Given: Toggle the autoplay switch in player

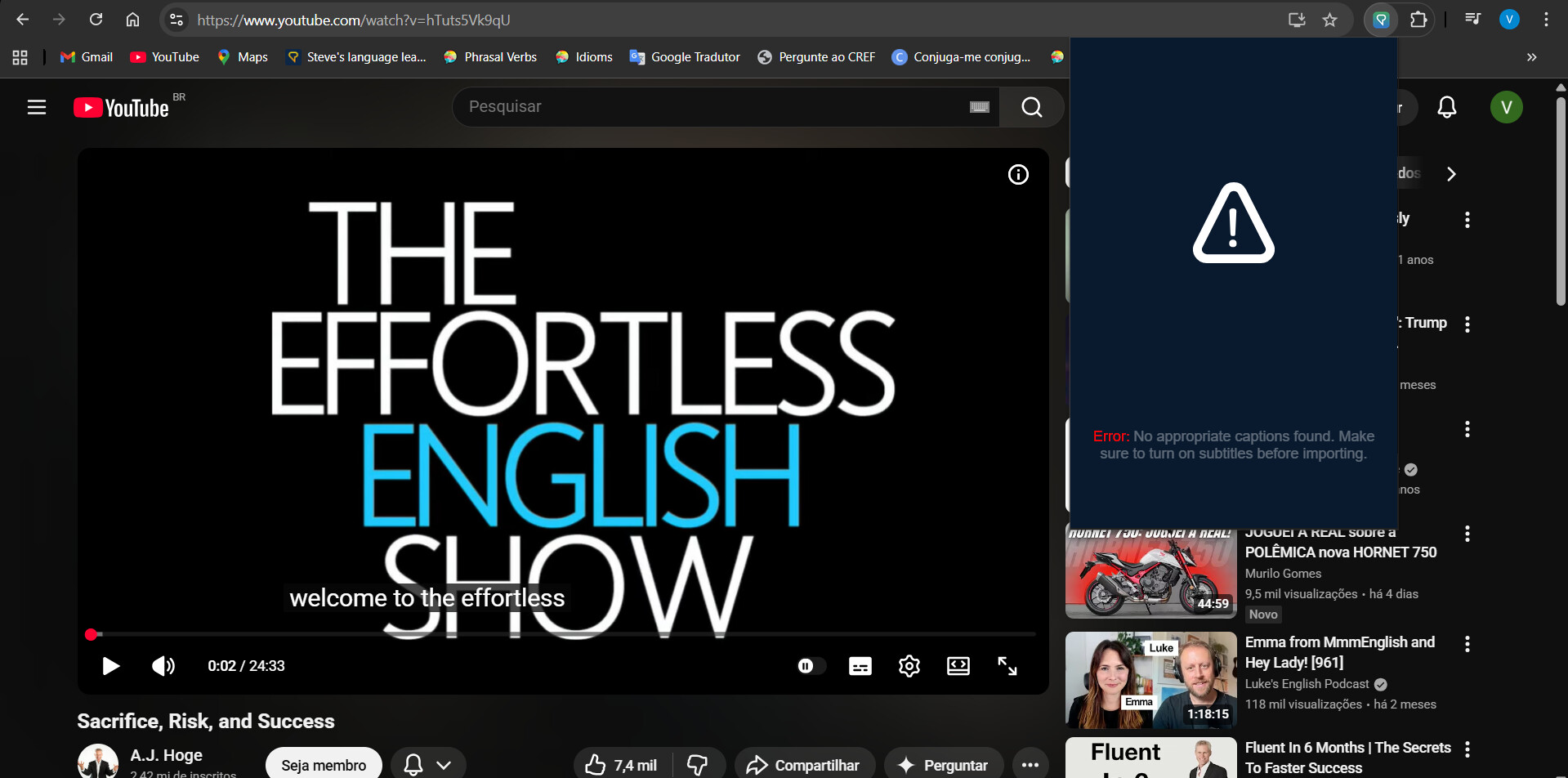Looking at the screenshot, I should (811, 666).
